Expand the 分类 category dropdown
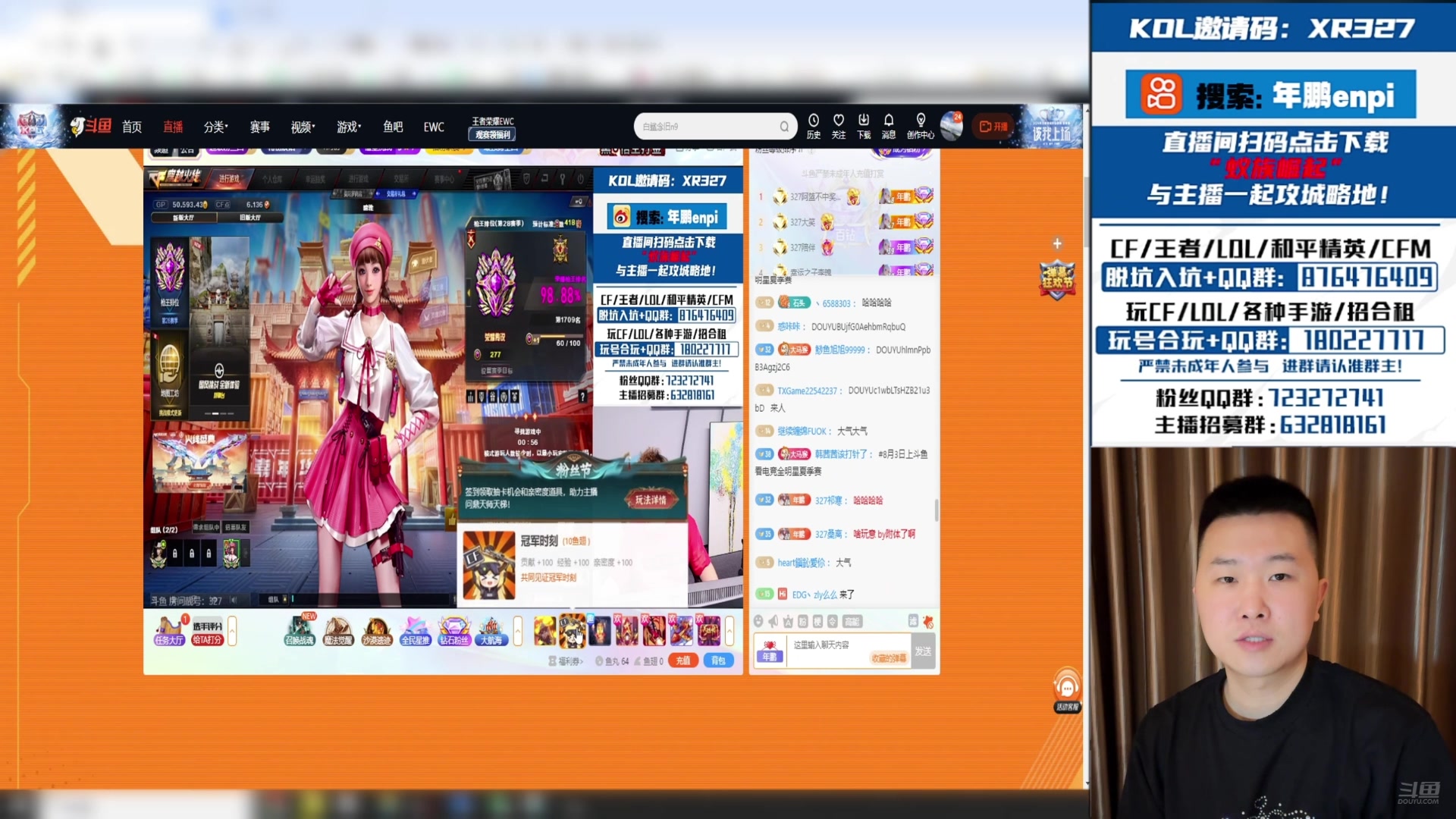1456x819 pixels. [215, 127]
